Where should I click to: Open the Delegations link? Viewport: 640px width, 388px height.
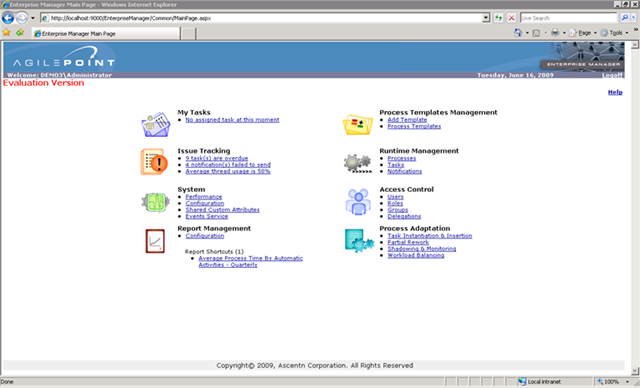pos(404,216)
